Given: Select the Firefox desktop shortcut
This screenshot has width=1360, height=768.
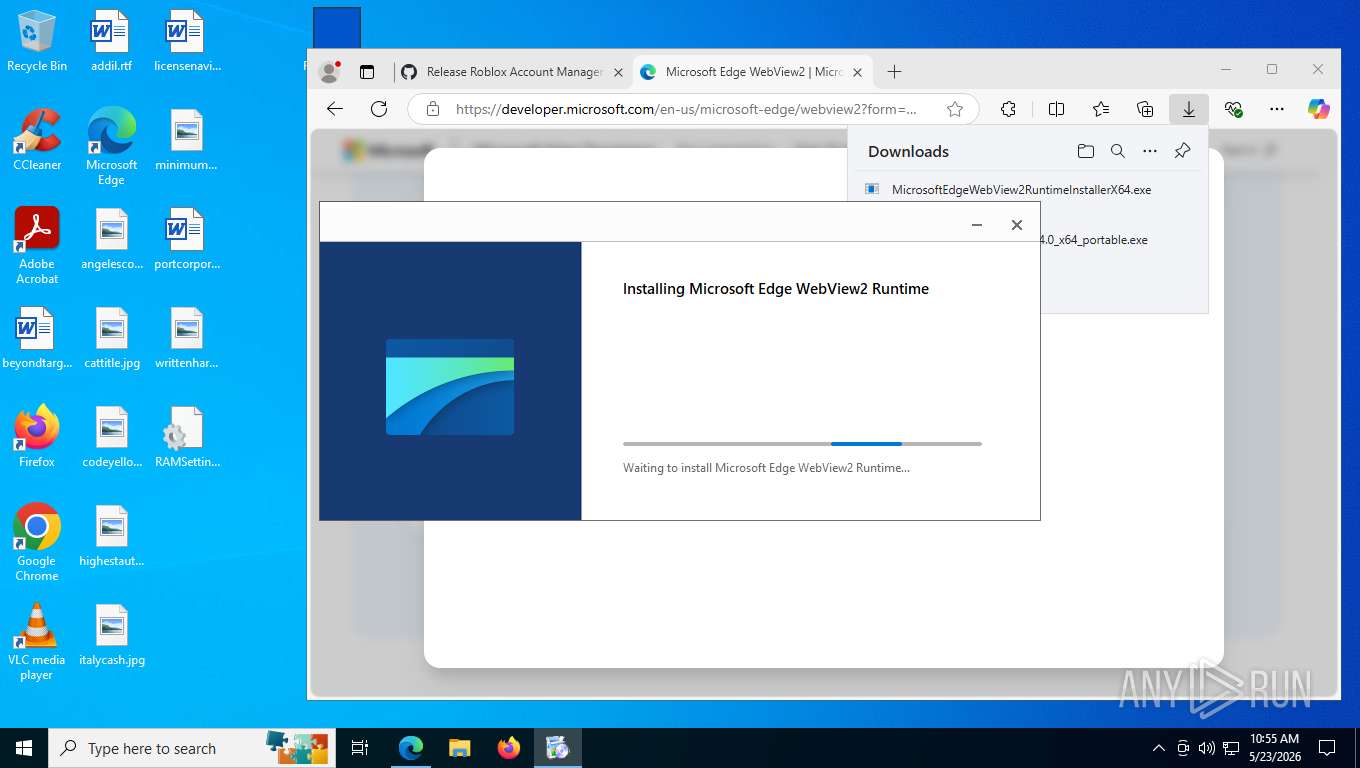Looking at the screenshot, I should tap(37, 437).
